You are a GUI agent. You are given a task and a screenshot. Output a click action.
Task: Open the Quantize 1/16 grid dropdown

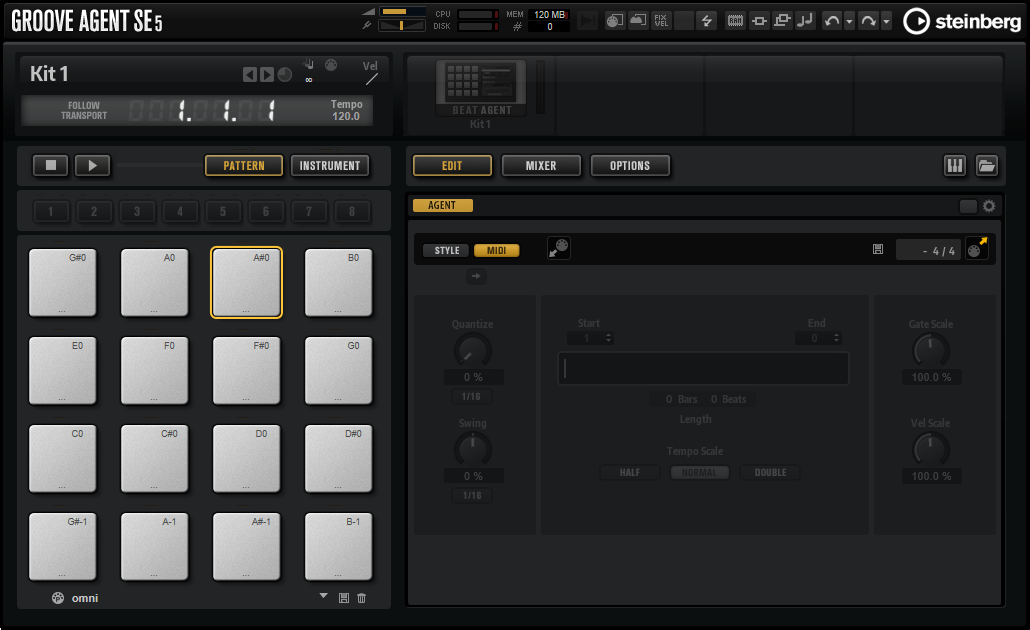click(x=471, y=397)
